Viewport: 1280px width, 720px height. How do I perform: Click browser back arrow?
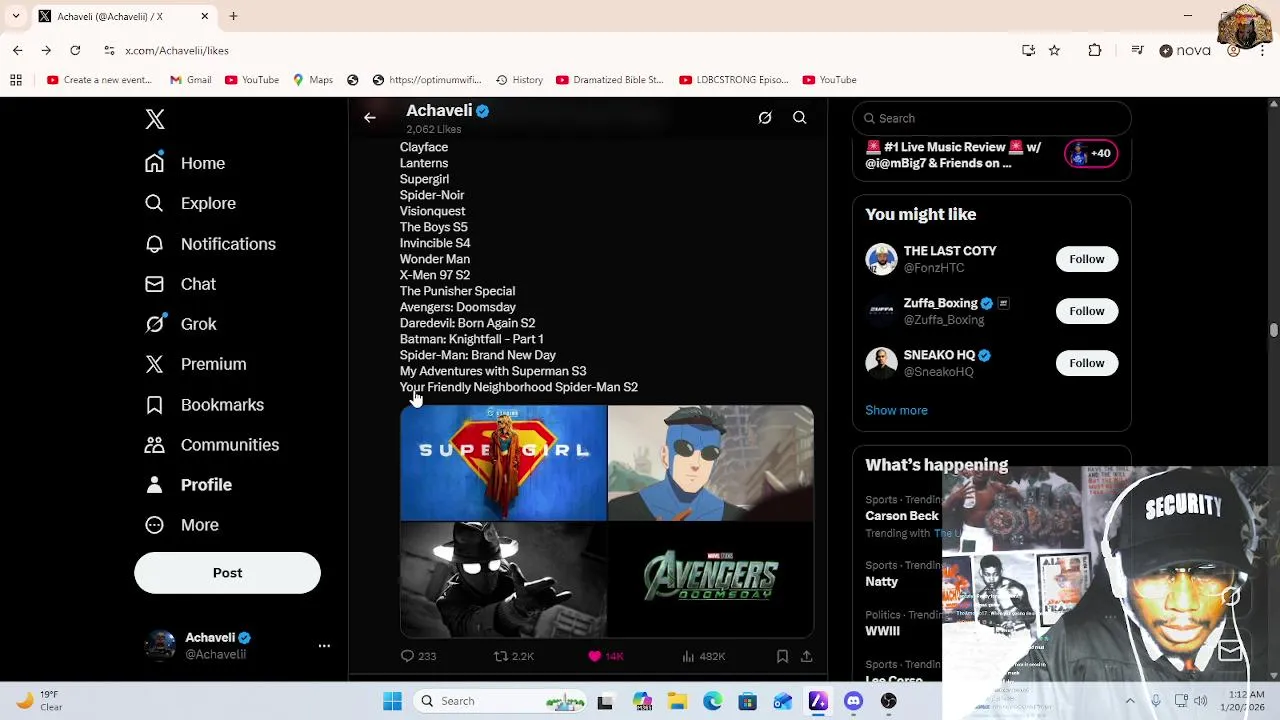(x=18, y=50)
